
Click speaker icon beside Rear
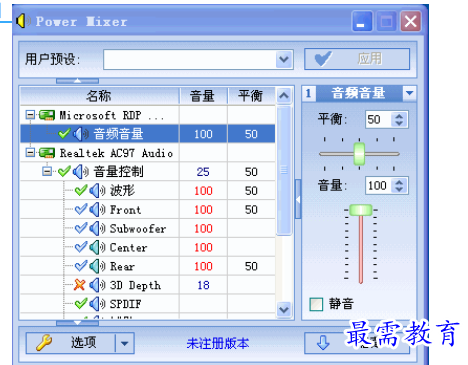click(x=97, y=266)
